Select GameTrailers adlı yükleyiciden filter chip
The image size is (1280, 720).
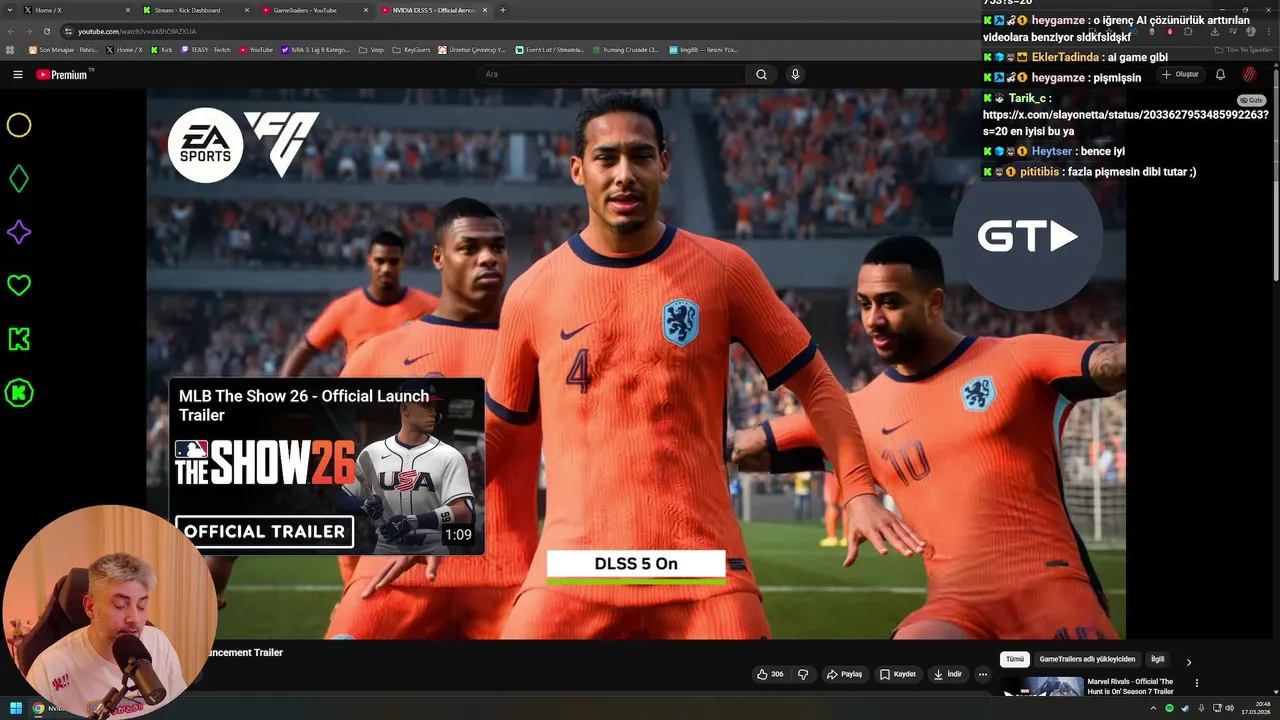[x=1087, y=659]
